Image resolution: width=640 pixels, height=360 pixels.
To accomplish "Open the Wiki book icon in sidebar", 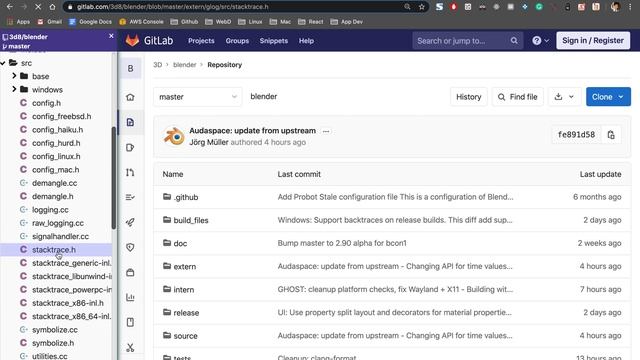I will tap(130, 322).
